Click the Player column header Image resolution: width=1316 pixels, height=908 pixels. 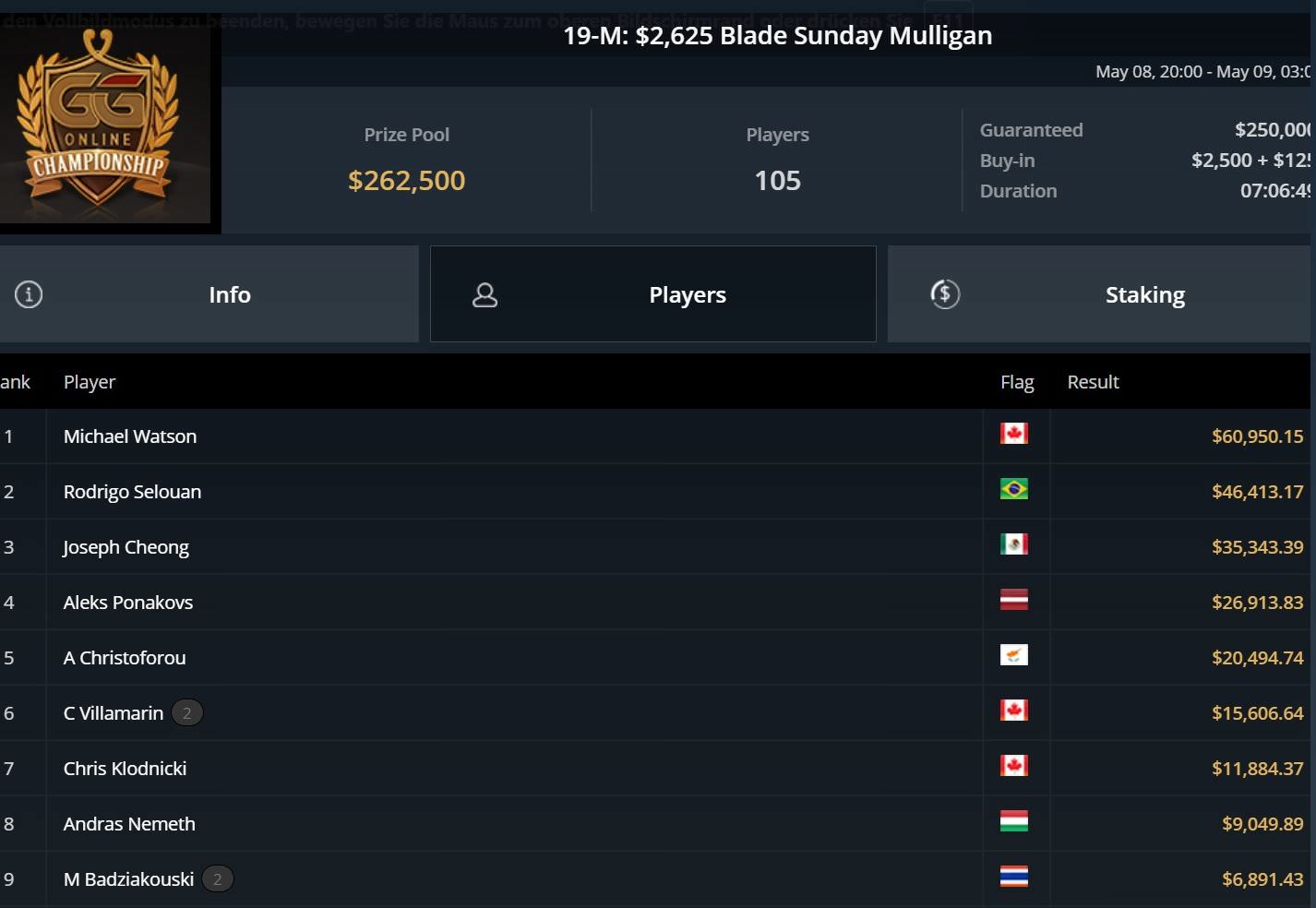[90, 382]
